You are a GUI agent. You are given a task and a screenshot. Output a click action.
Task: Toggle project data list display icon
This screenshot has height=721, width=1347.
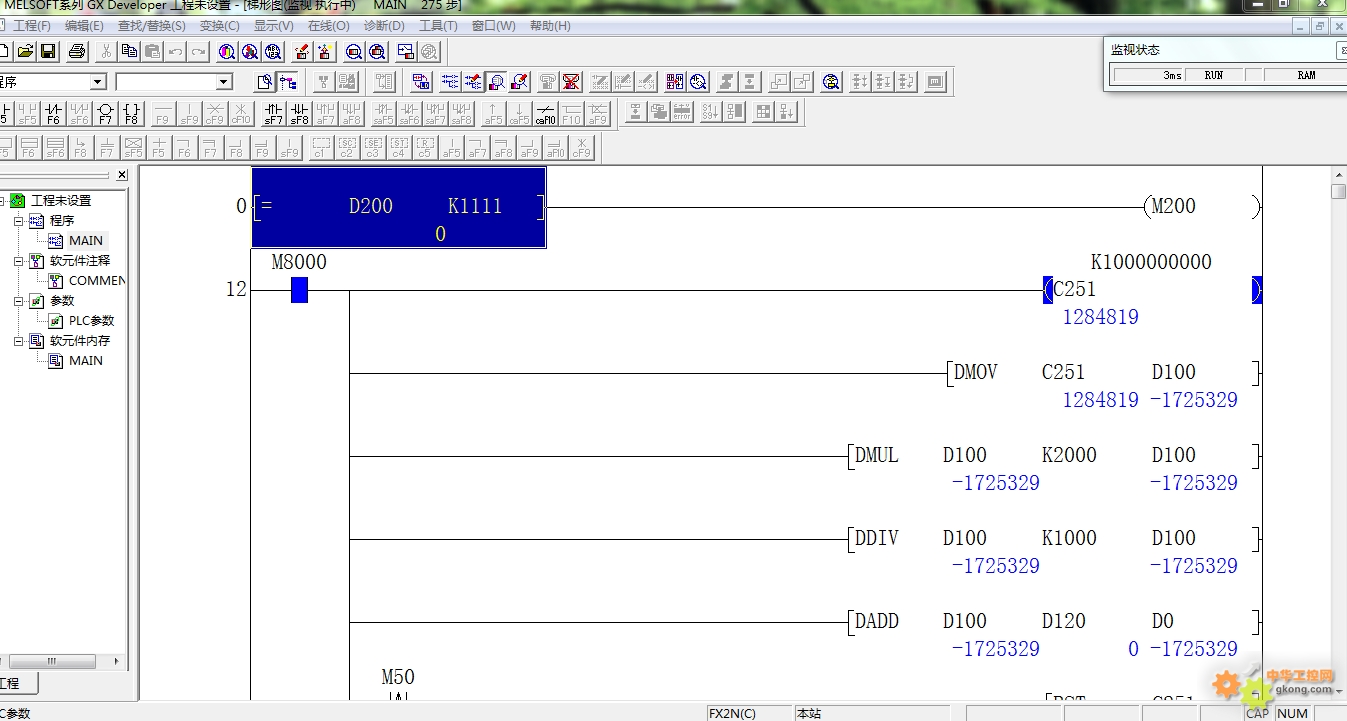click(x=288, y=82)
